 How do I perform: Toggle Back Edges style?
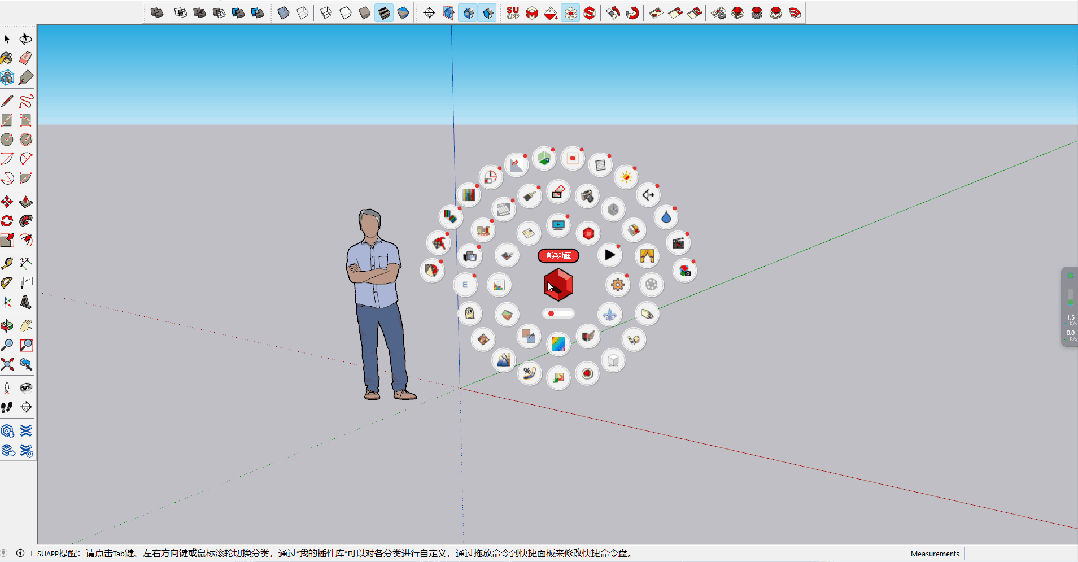coord(302,12)
